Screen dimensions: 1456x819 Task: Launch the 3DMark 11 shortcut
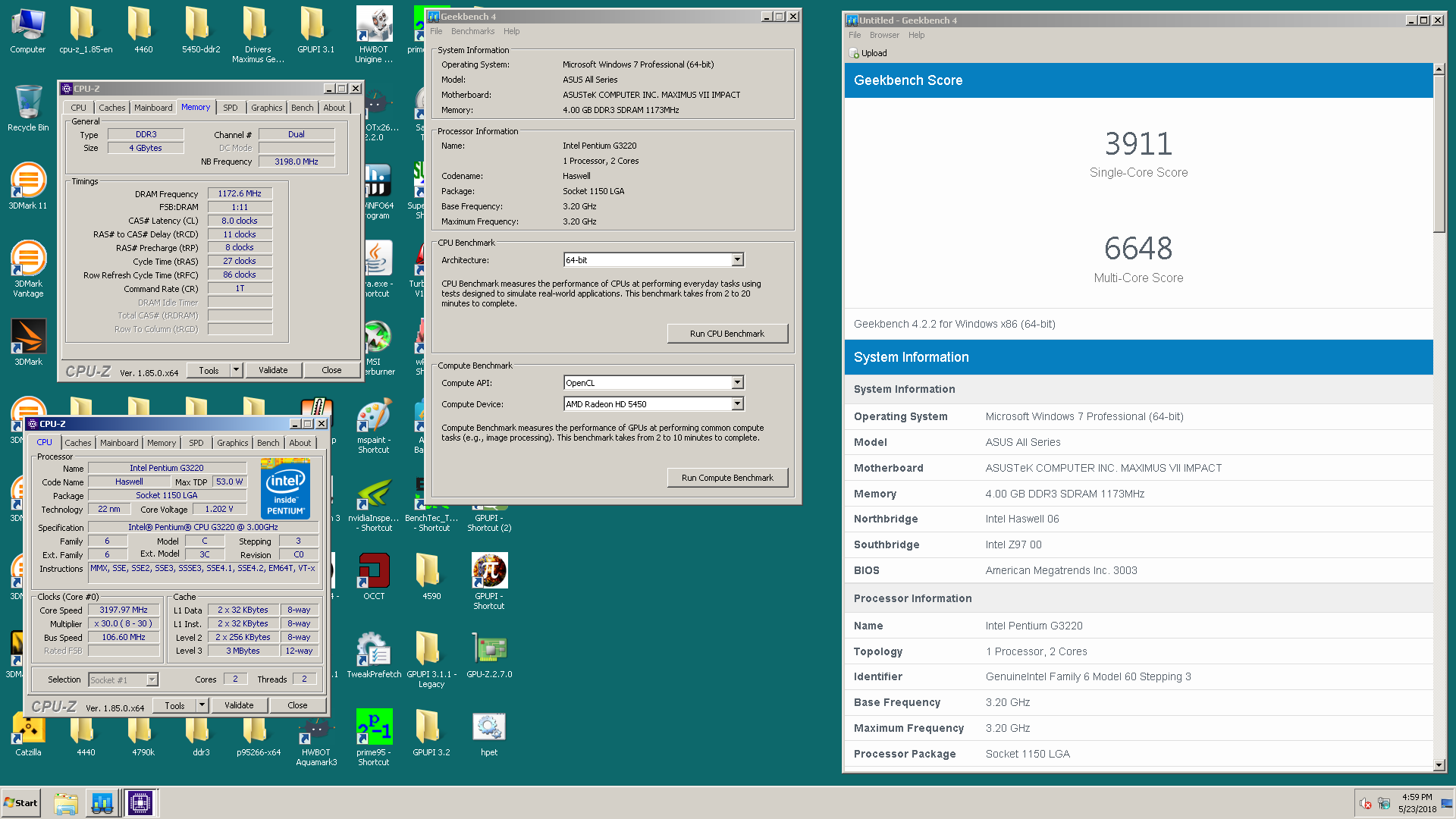[28, 187]
